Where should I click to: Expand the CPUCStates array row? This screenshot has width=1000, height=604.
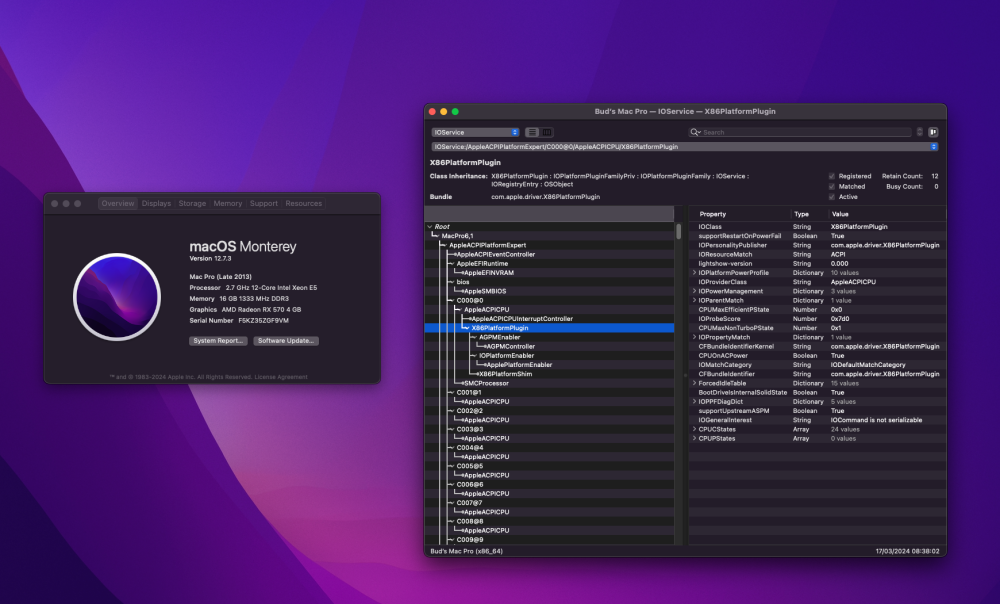click(695, 429)
